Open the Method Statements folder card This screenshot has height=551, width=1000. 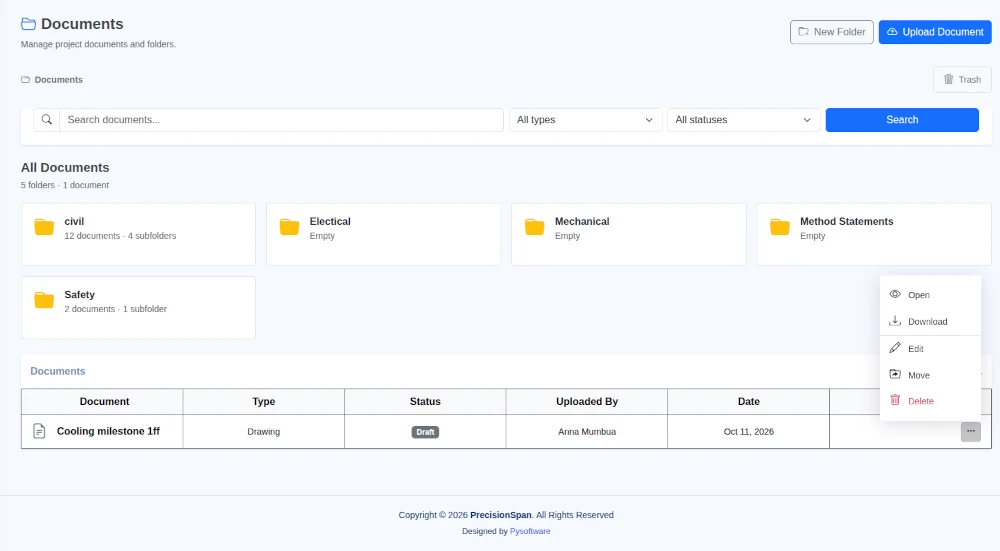coord(874,235)
